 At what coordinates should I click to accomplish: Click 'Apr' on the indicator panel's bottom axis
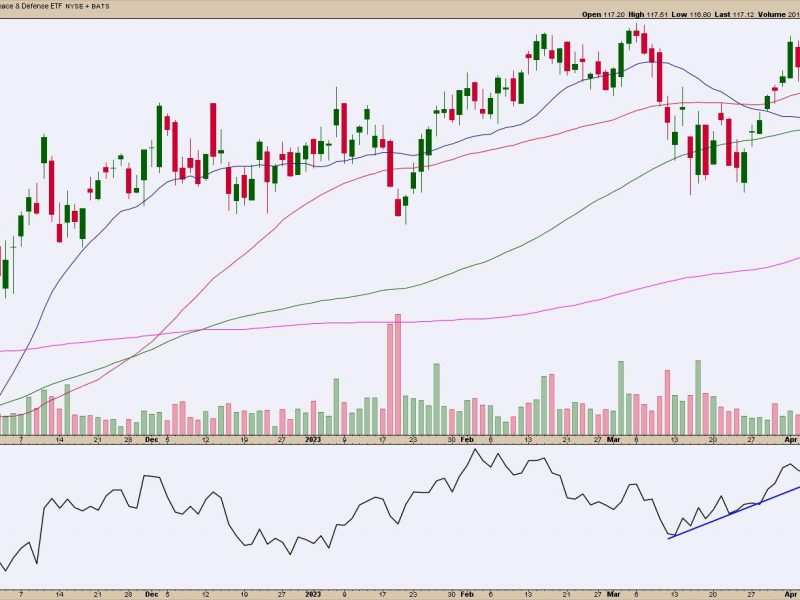[791, 594]
